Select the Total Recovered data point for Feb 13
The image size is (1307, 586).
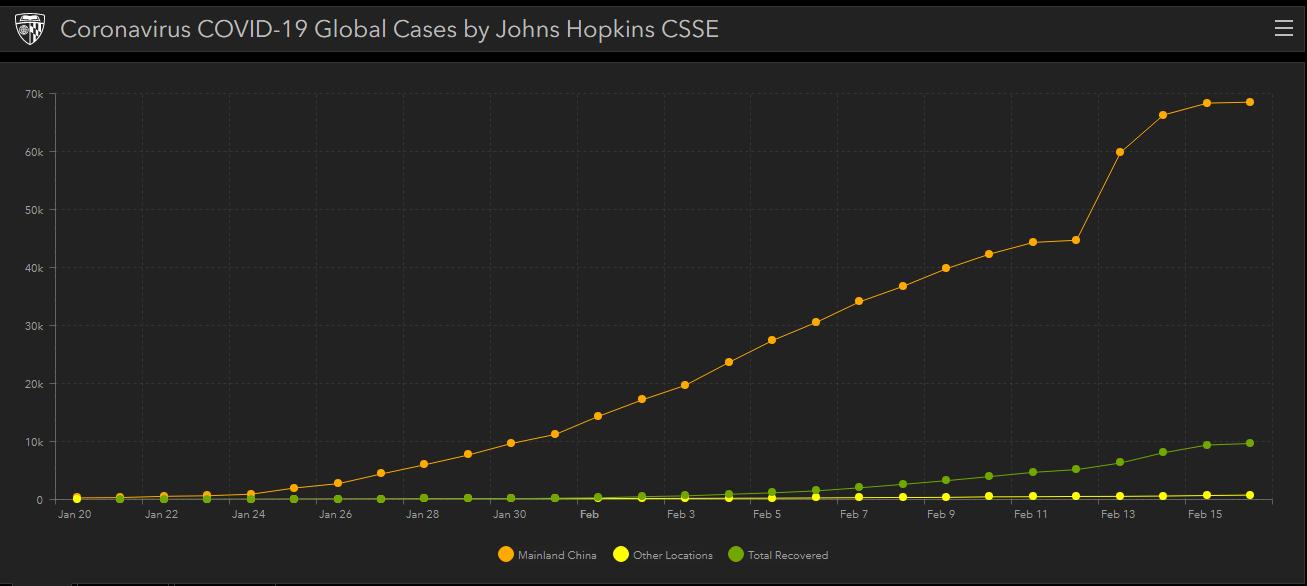(1120, 462)
